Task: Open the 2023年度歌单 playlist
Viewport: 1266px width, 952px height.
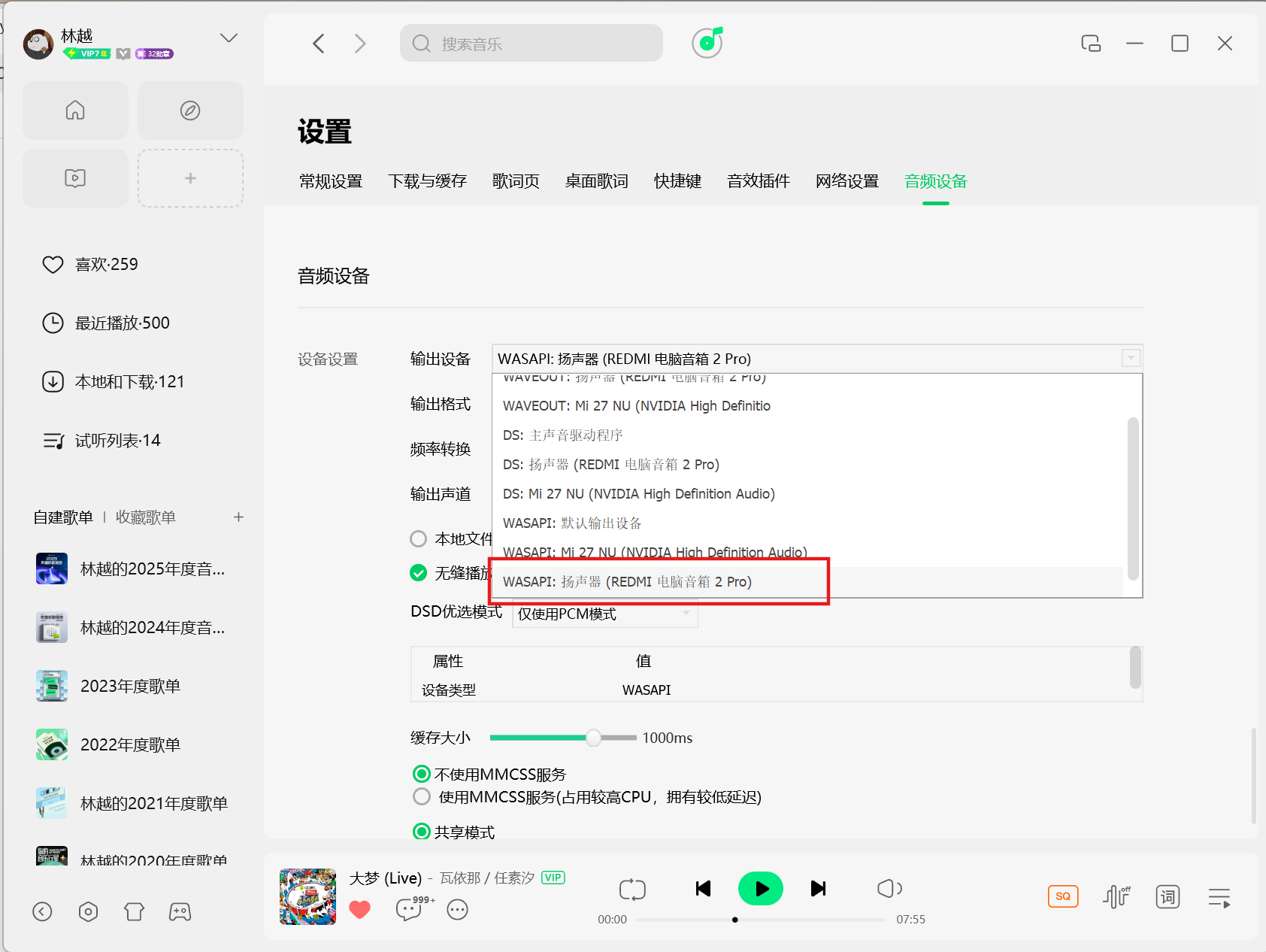Action: (130, 686)
